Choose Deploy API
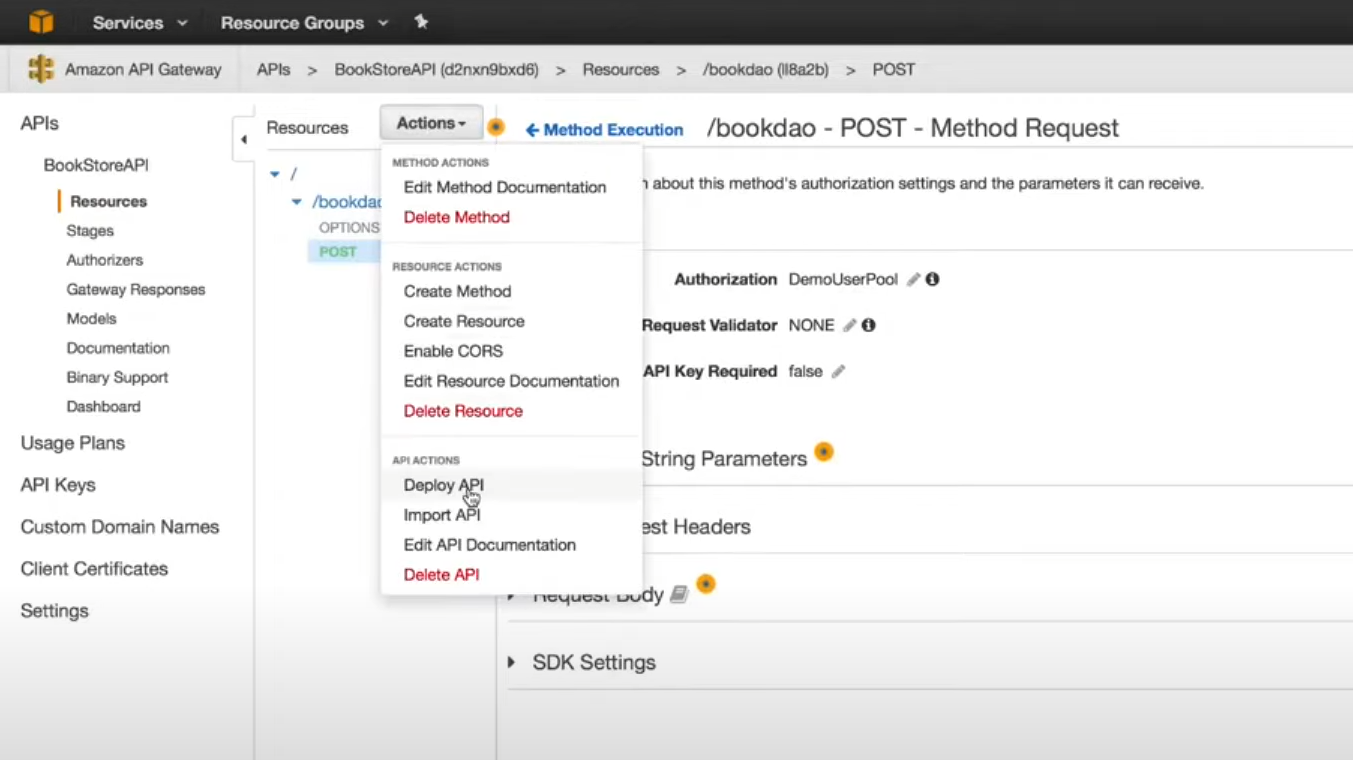Screen dimensions: 1353x760 click(x=444, y=485)
